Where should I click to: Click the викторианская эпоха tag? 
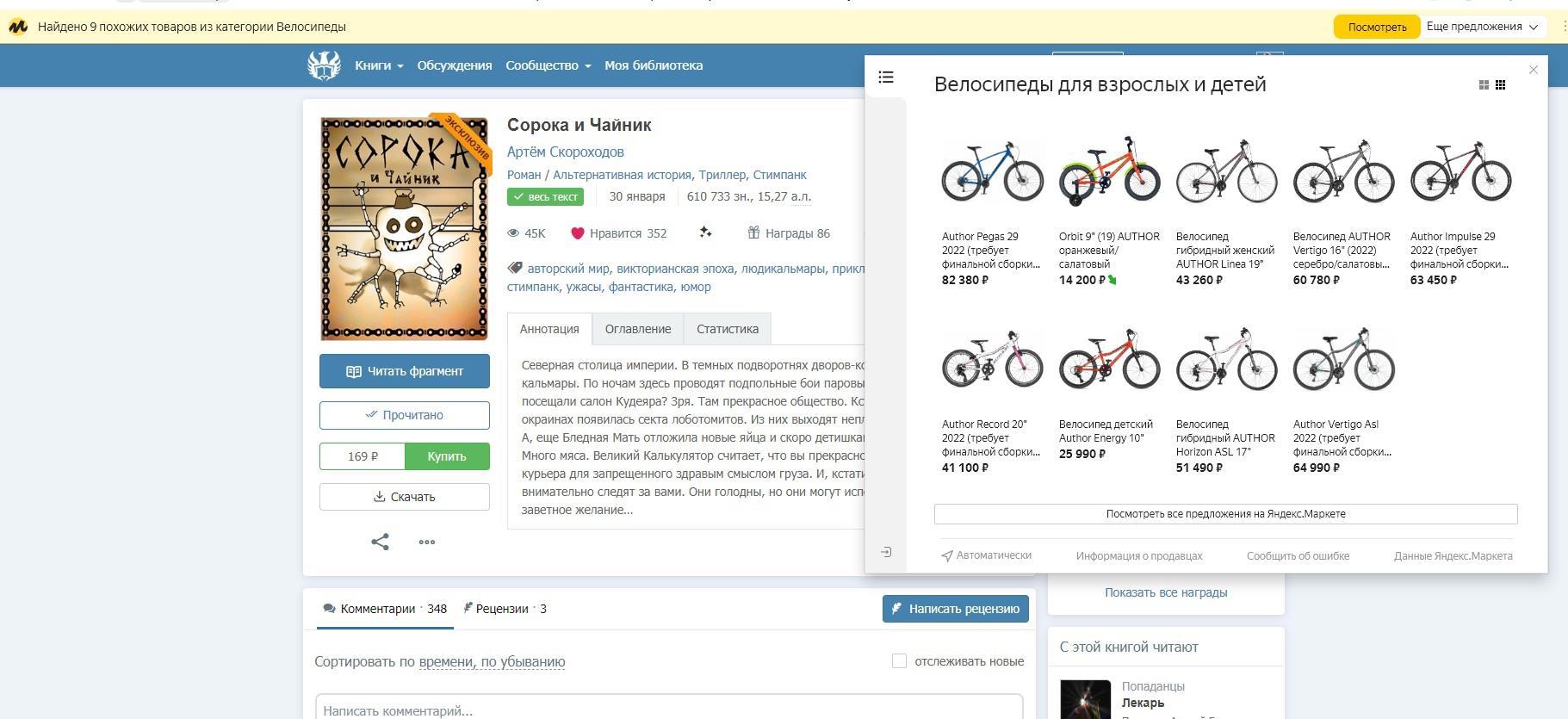coord(675,269)
